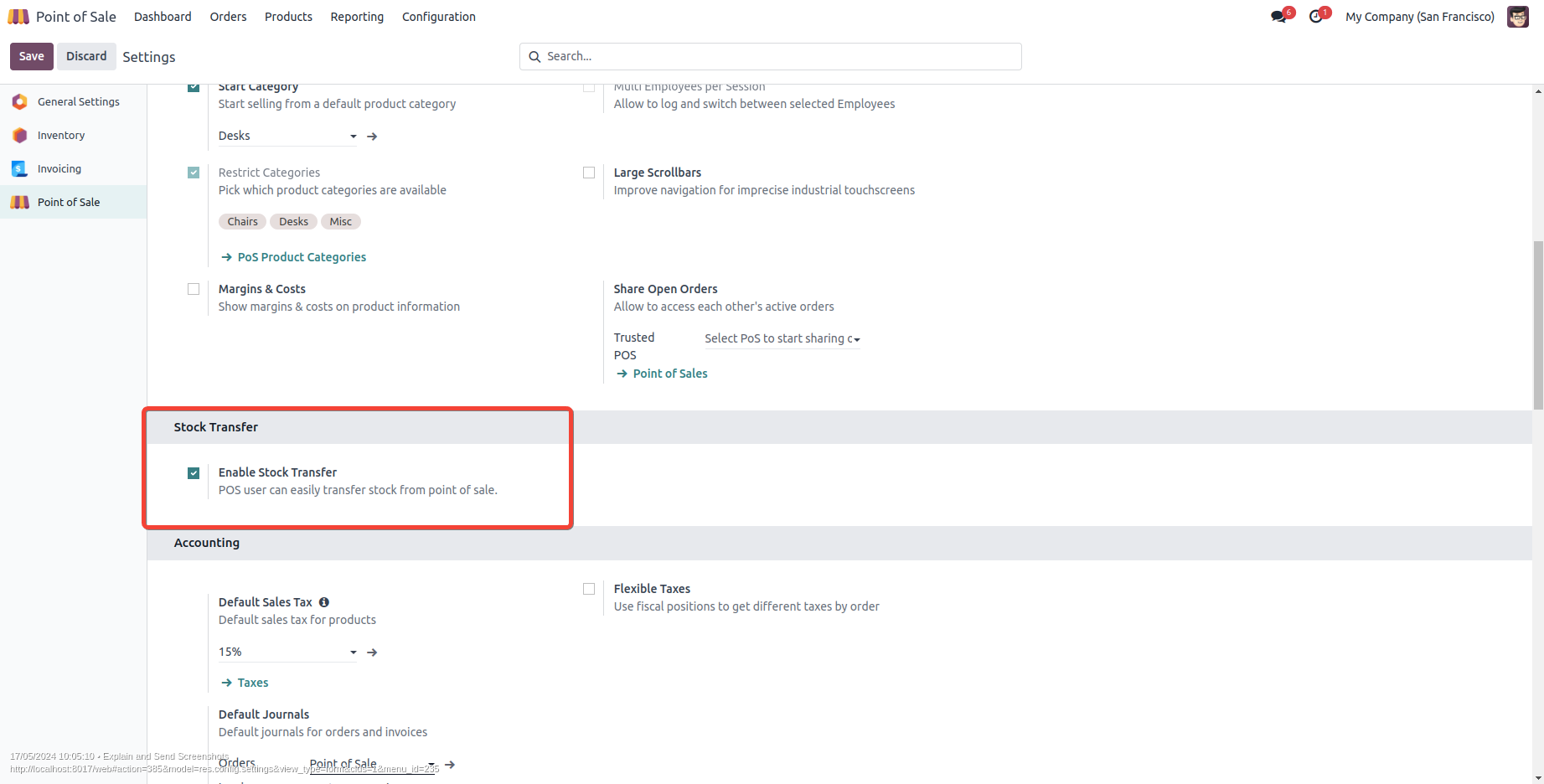The width and height of the screenshot is (1544, 784).
Task: Expand the Start Category Desks dropdown
Action: pos(353,137)
